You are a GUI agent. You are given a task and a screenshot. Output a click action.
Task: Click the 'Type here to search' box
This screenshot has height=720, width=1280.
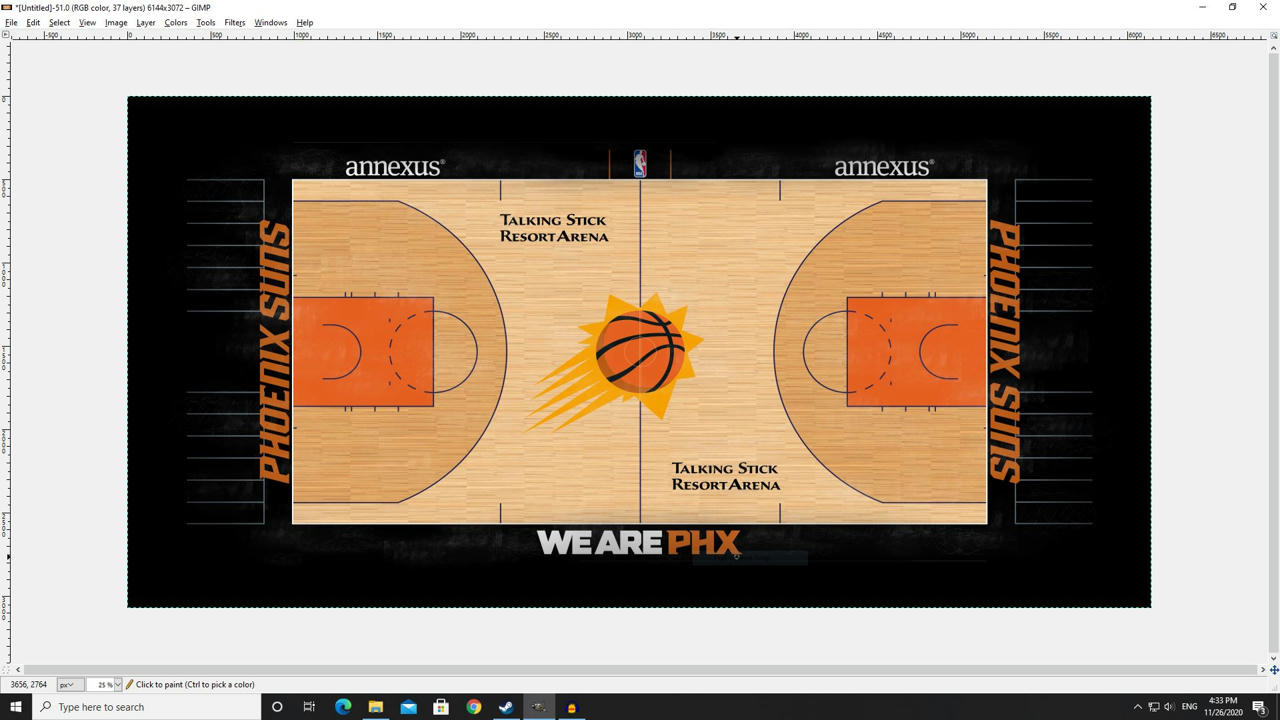[x=147, y=707]
